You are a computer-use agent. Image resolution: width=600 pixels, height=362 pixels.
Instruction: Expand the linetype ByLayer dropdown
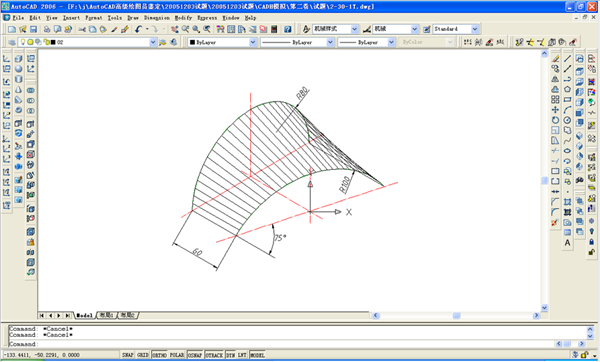pyautogui.click(x=330, y=42)
